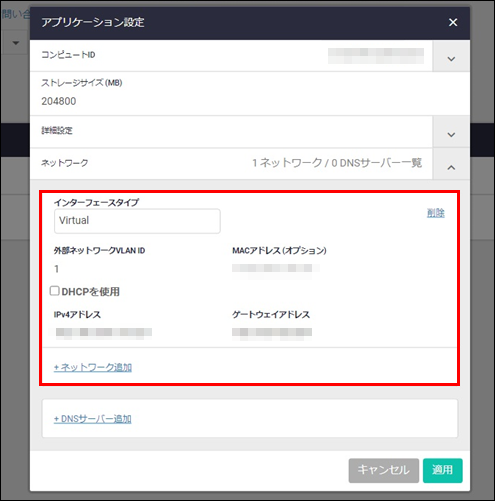Click the 削除 link for this network
Viewport: 495px width, 501px height.
tap(436, 213)
